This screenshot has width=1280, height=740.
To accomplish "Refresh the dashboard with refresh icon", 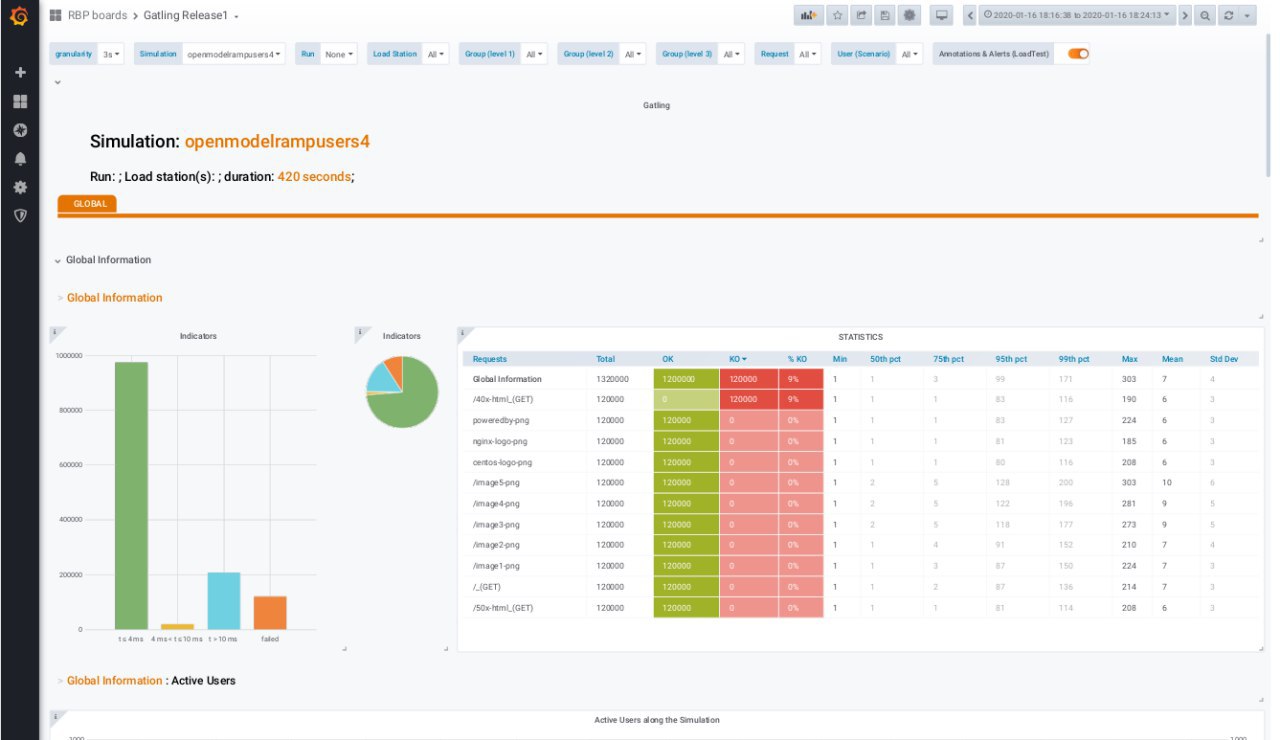I will pyautogui.click(x=1229, y=16).
